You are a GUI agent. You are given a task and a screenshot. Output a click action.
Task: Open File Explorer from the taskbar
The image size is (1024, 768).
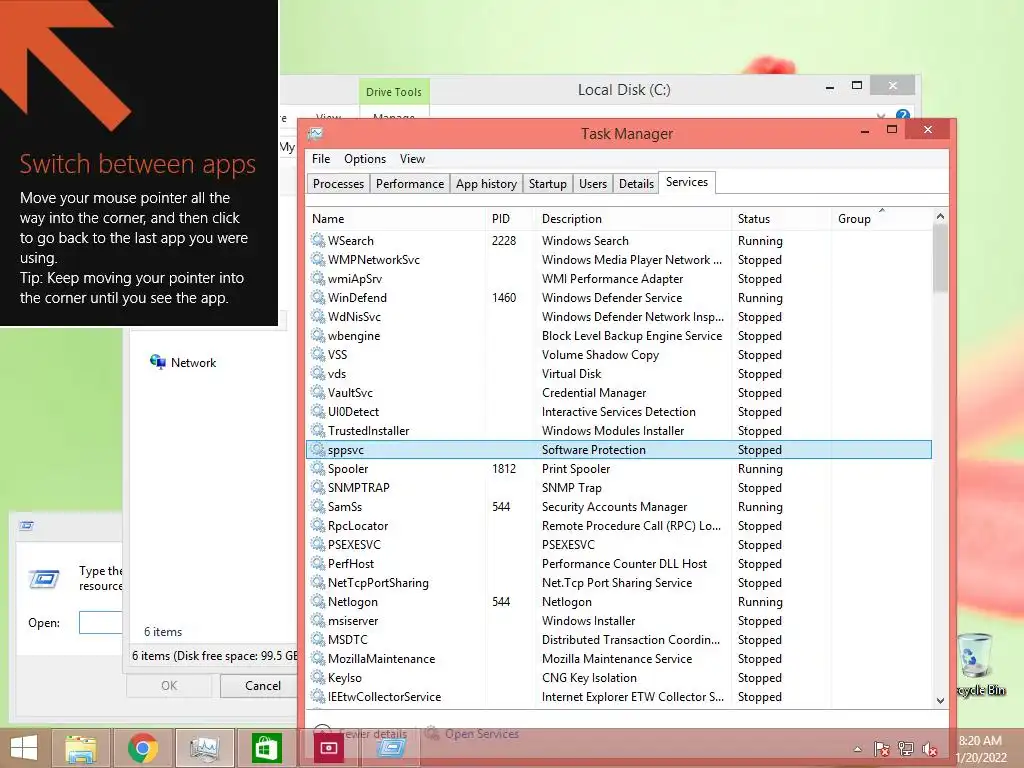(x=81, y=748)
